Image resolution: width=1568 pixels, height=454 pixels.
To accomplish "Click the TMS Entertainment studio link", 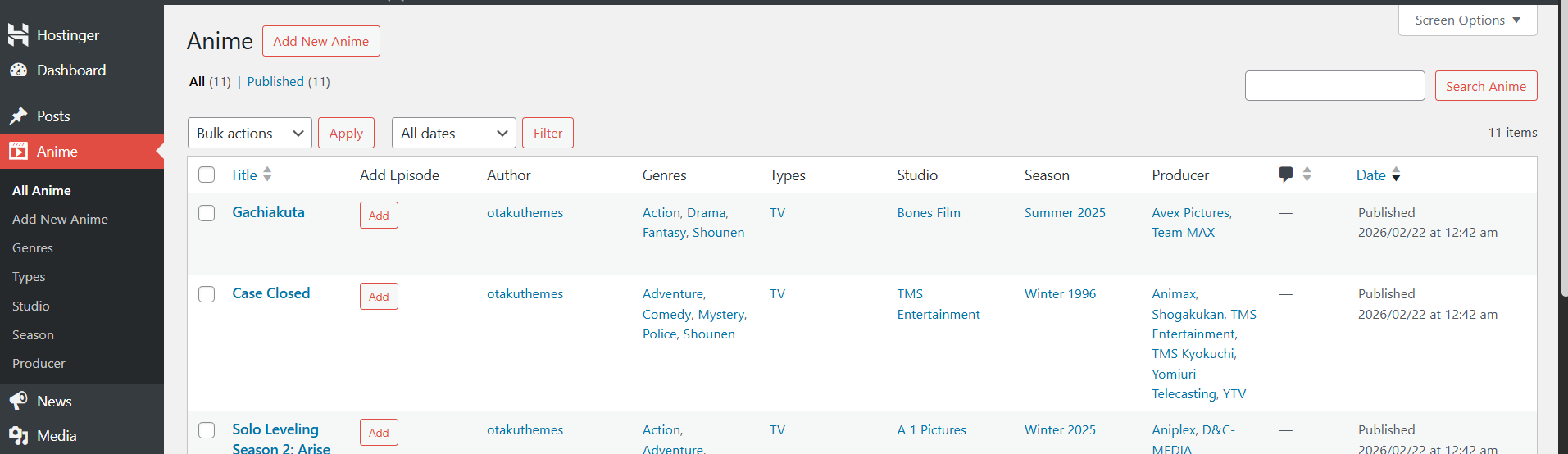I will tap(939, 304).
